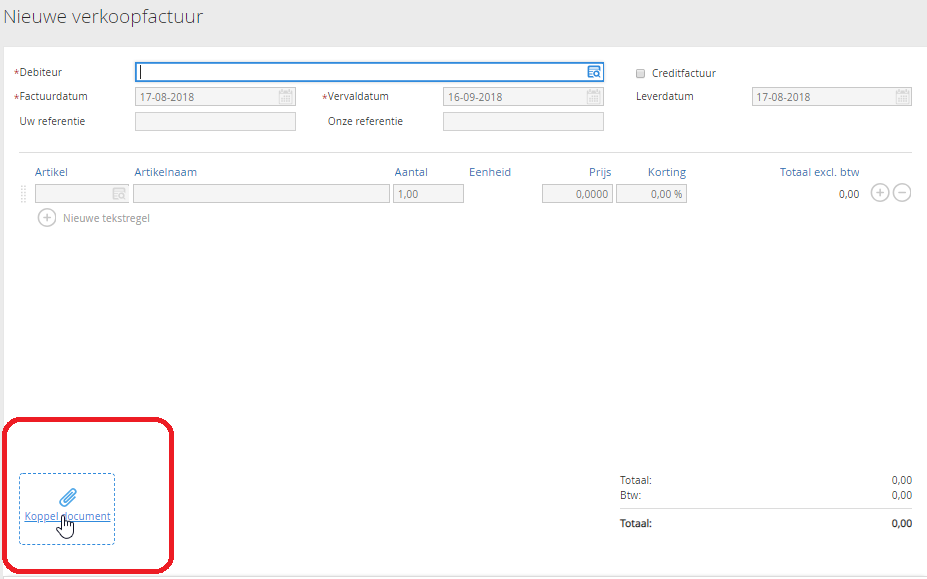Open the Debiteur lookup search icon

coord(594,72)
